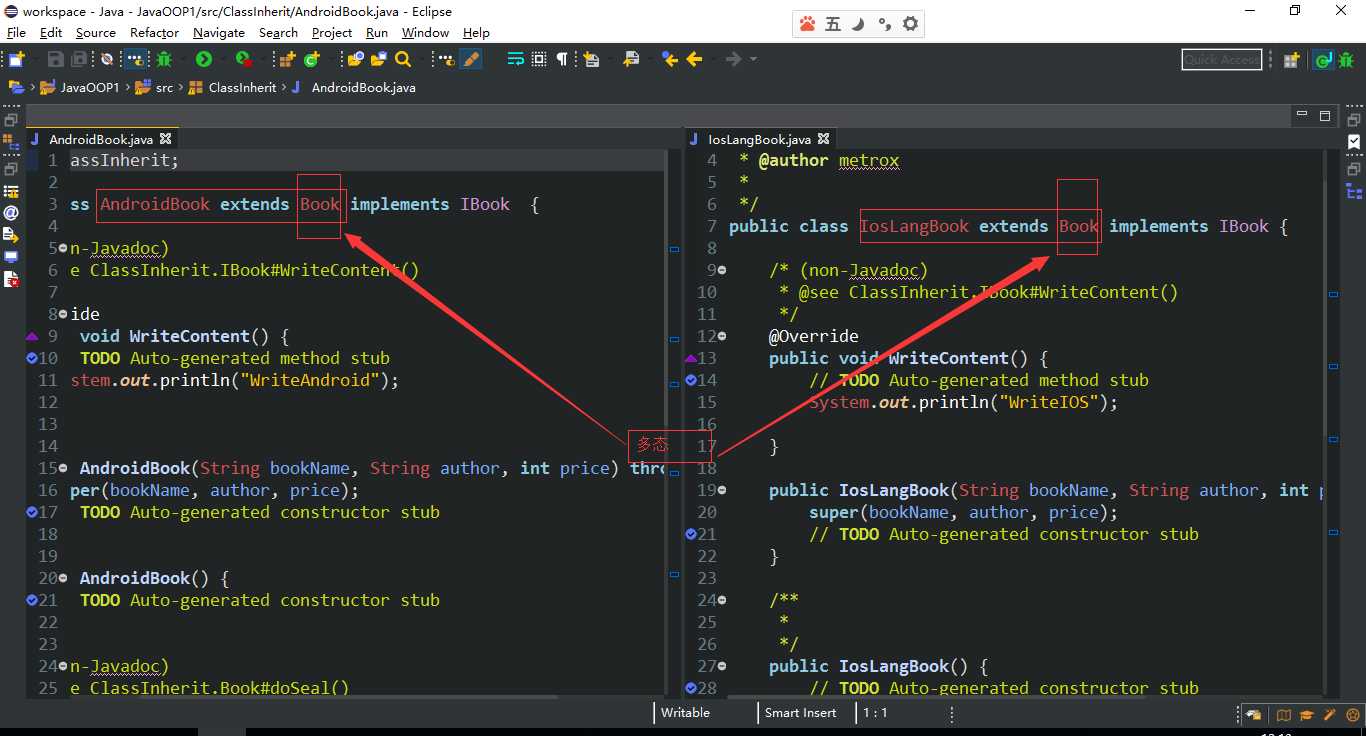The width and height of the screenshot is (1366, 736).
Task: Collapse fold at line 20 in AndroidBook editor
Action: pos(65,578)
